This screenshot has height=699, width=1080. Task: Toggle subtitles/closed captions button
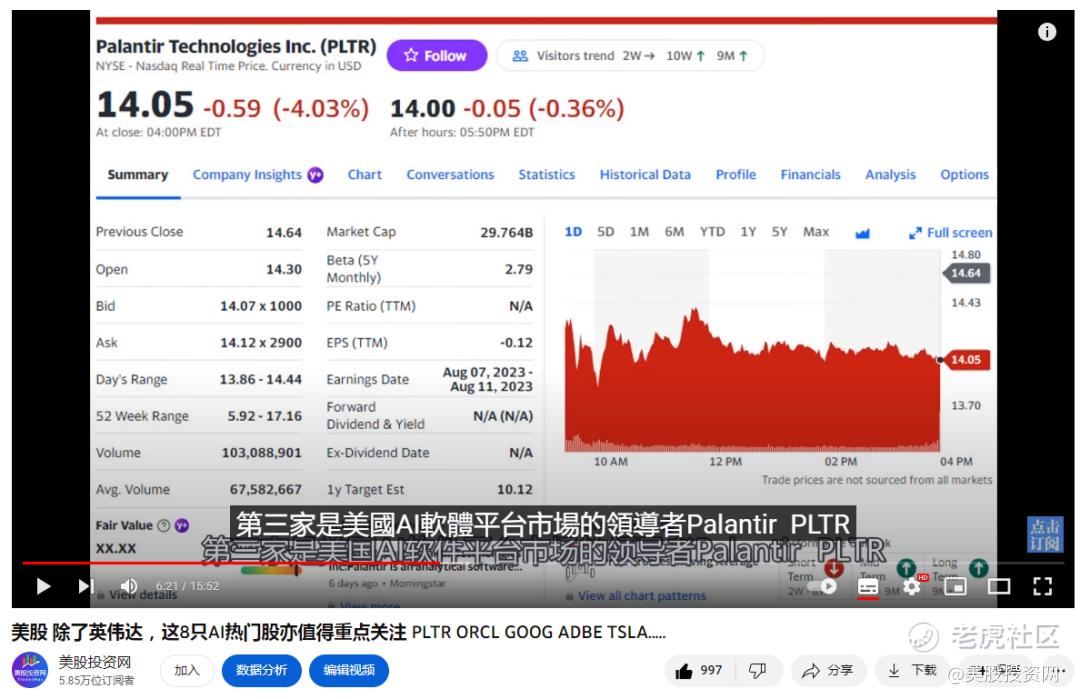(x=868, y=587)
